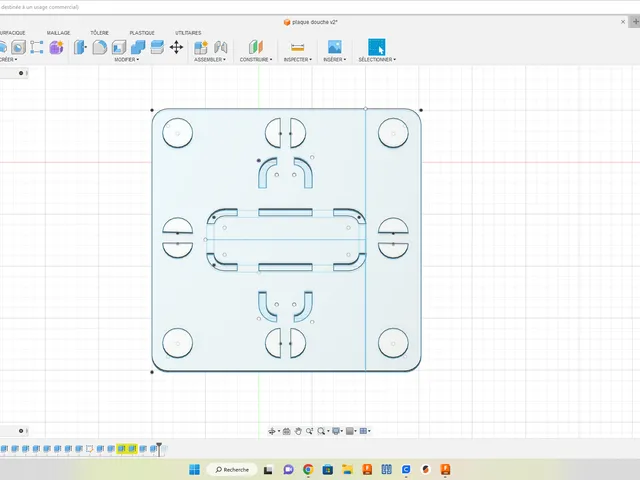Expand the collapsed comments panel dot at bottom left

tap(21, 431)
